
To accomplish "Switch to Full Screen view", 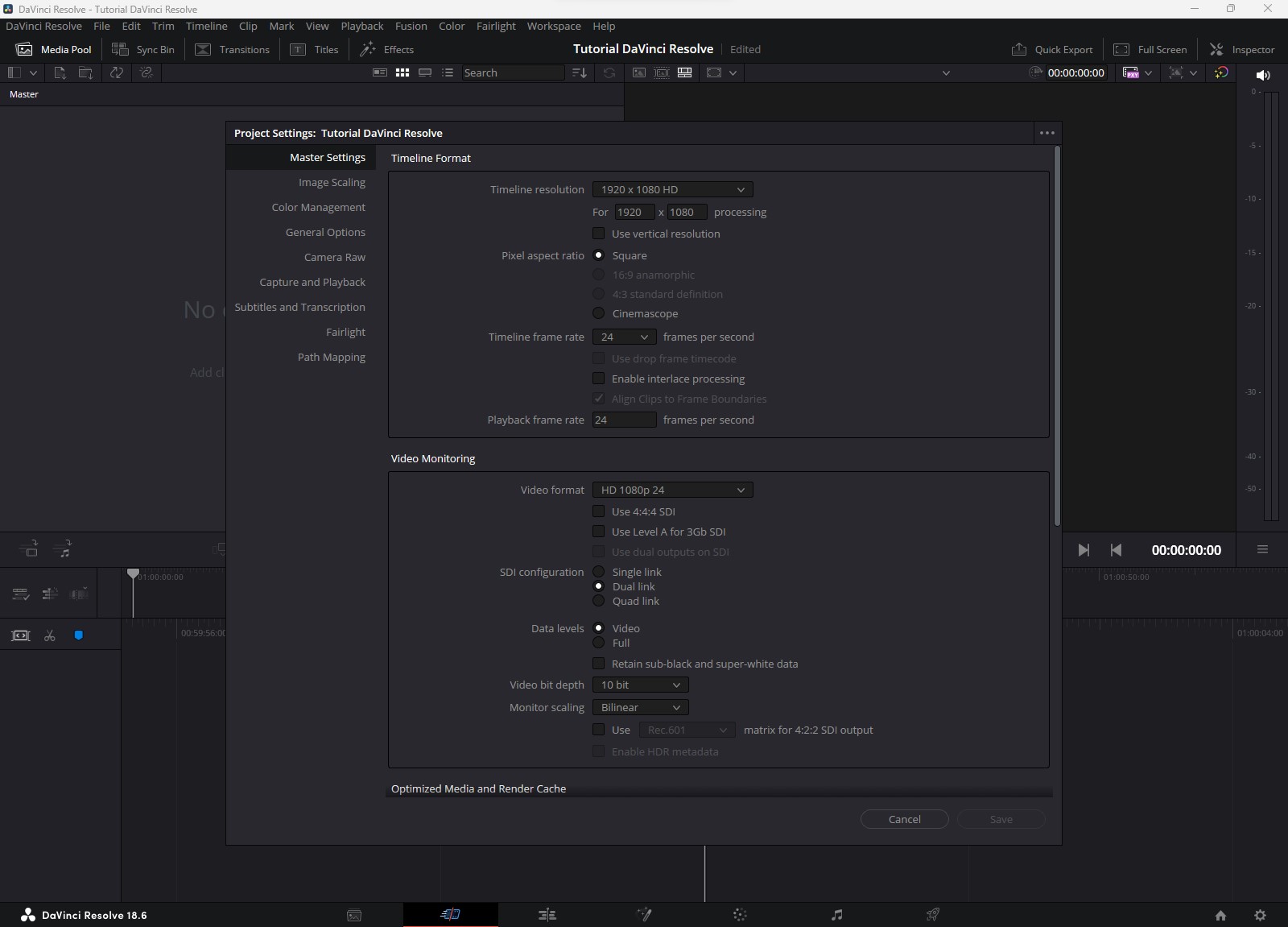I will 1150,49.
